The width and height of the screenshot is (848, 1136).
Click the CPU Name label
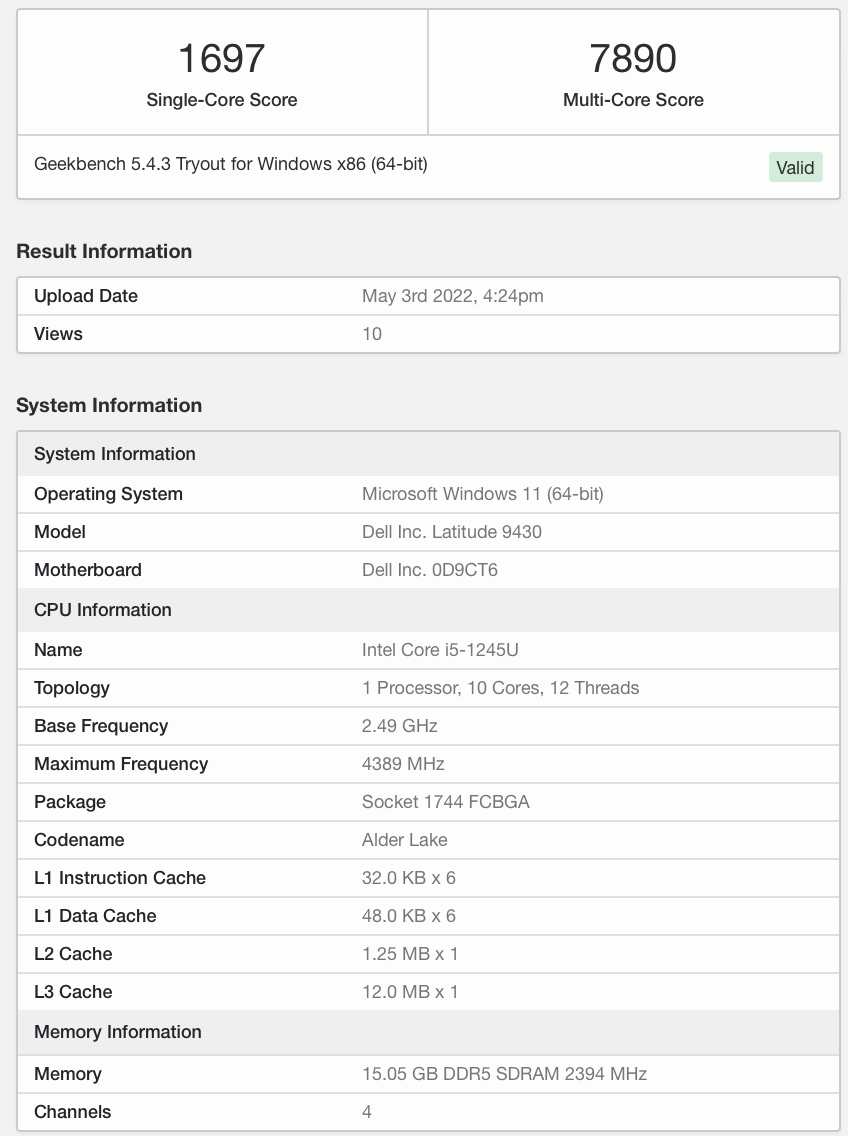[58, 650]
